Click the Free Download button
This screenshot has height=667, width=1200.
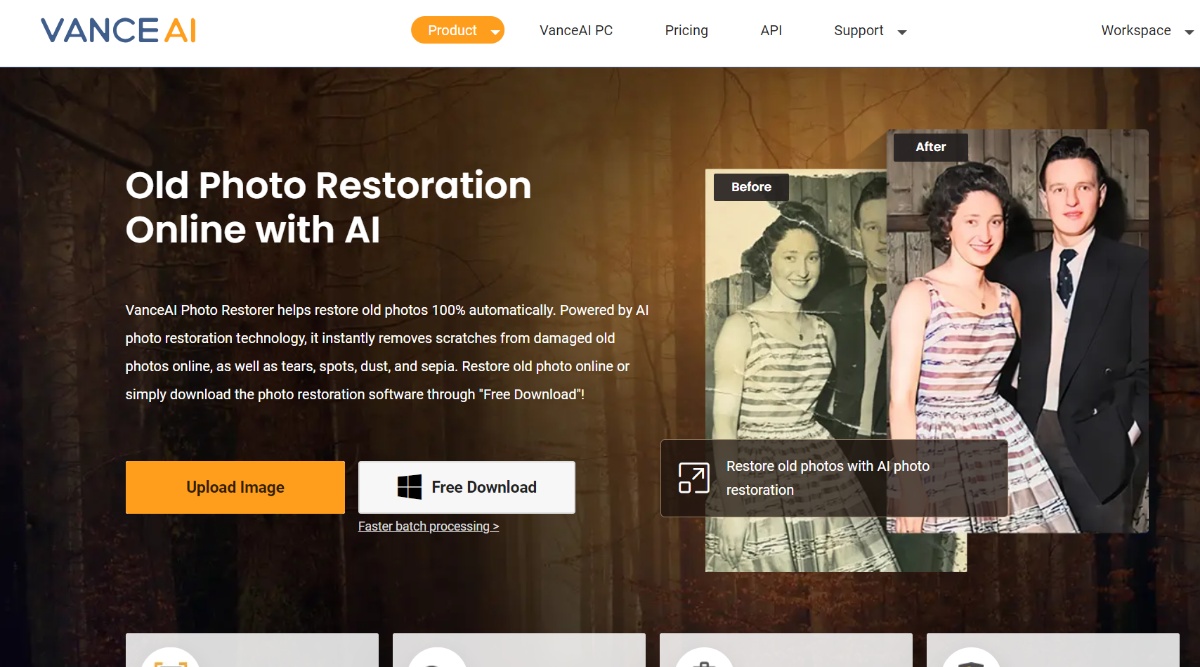click(467, 487)
